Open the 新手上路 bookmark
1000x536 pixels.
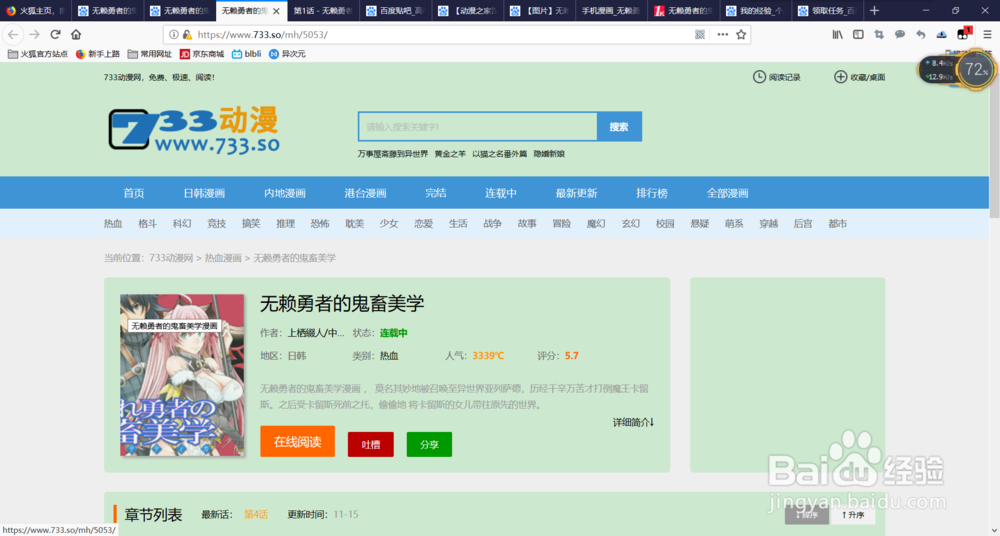click(x=98, y=54)
